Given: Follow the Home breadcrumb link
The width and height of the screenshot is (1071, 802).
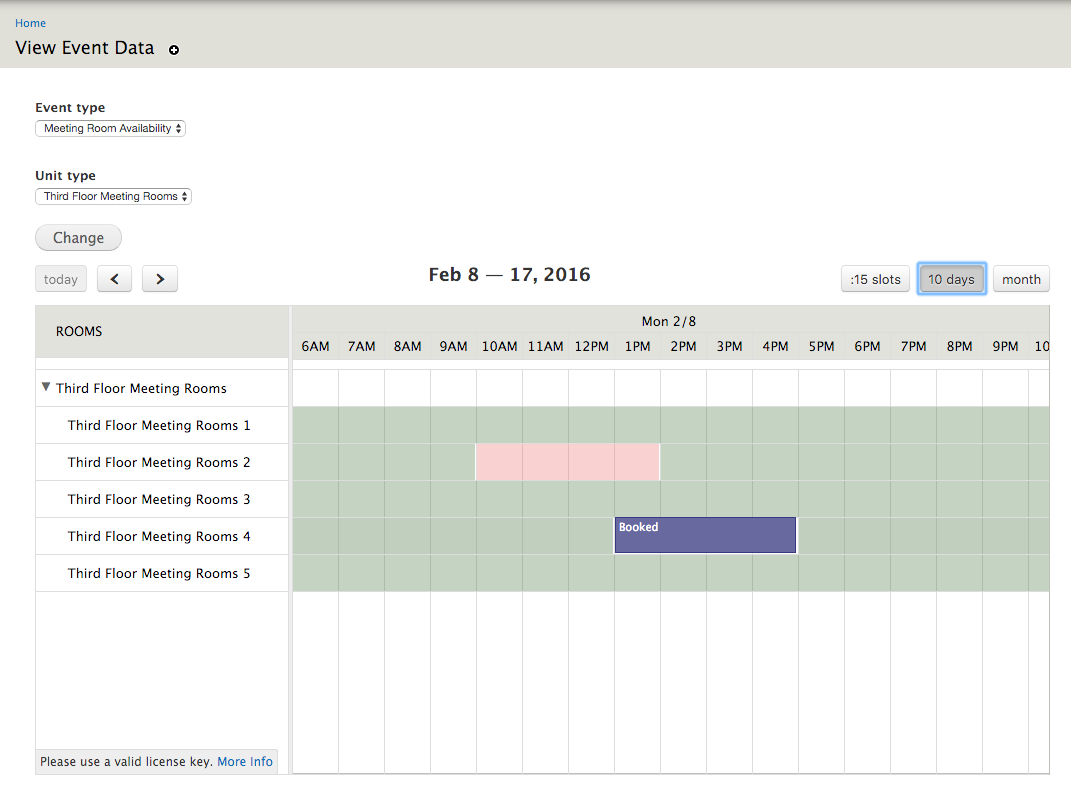Looking at the screenshot, I should tap(30, 23).
